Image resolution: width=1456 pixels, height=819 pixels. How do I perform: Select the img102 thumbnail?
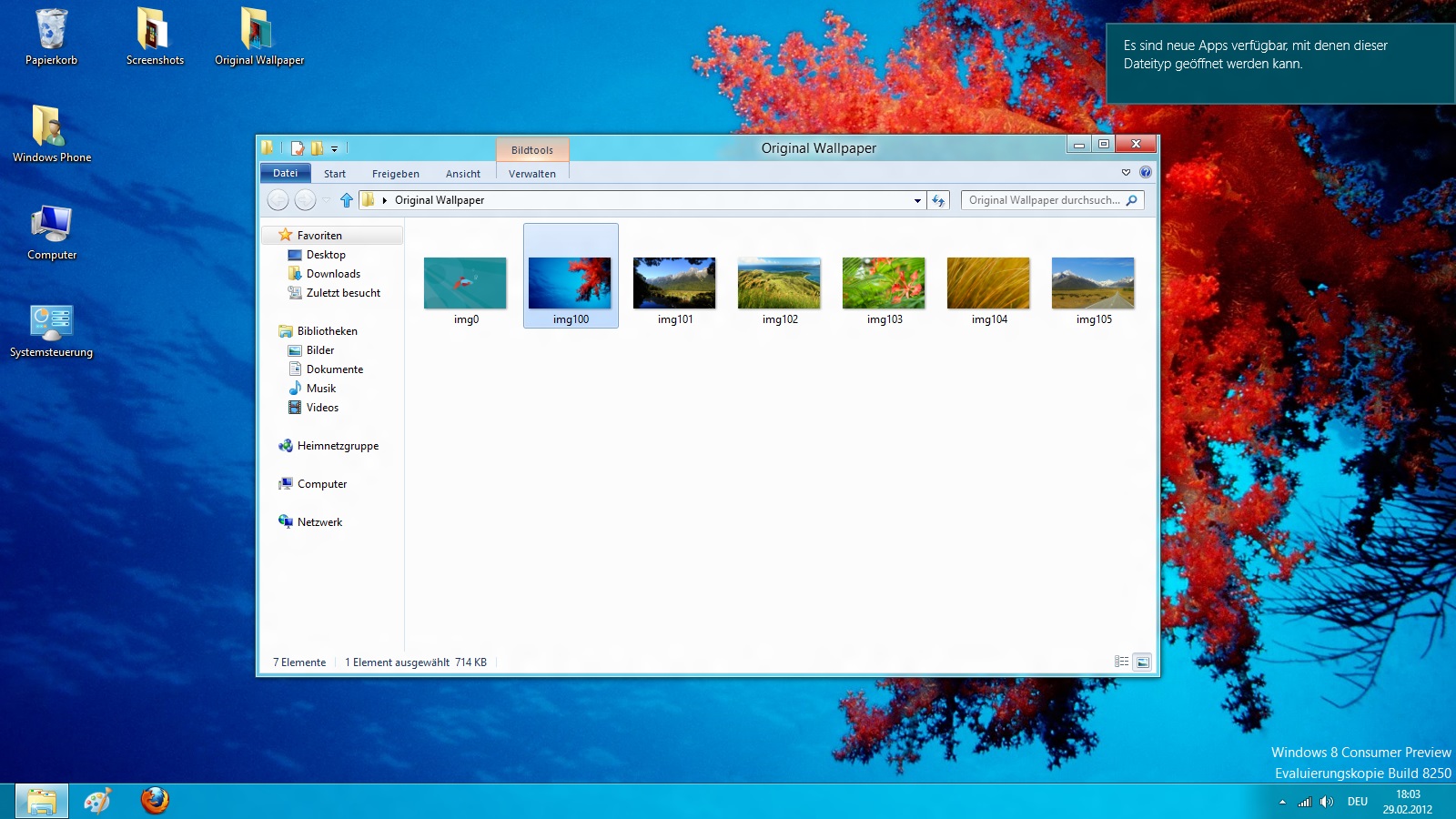click(x=780, y=284)
